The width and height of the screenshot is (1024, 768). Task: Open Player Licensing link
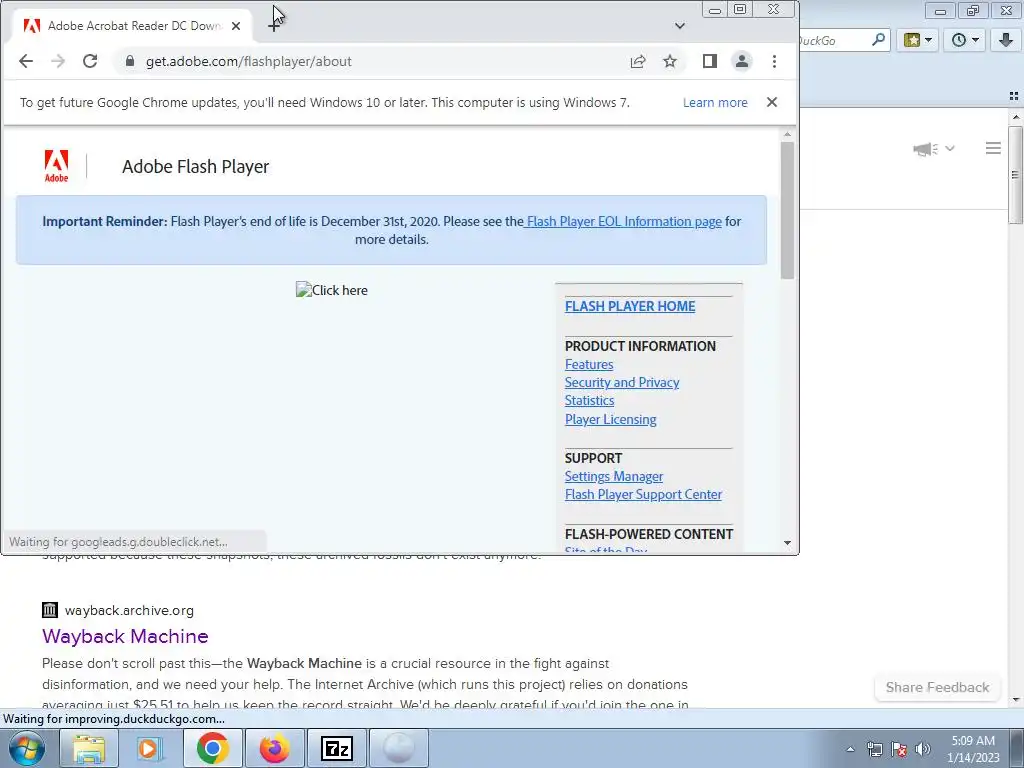(611, 419)
